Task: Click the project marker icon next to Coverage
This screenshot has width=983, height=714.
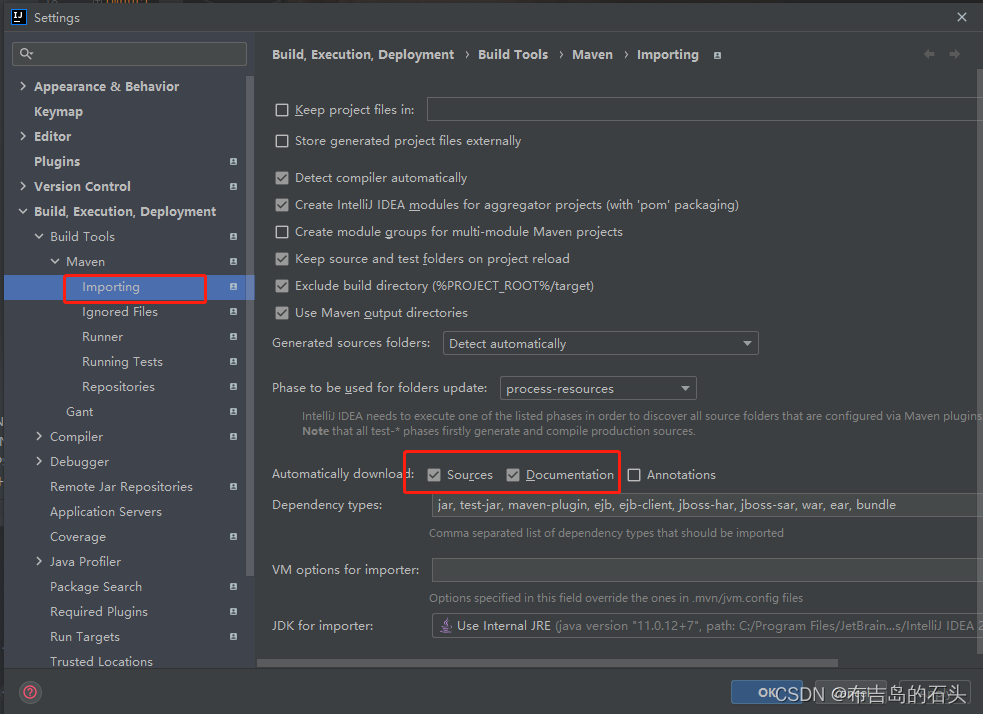Action: coord(233,537)
